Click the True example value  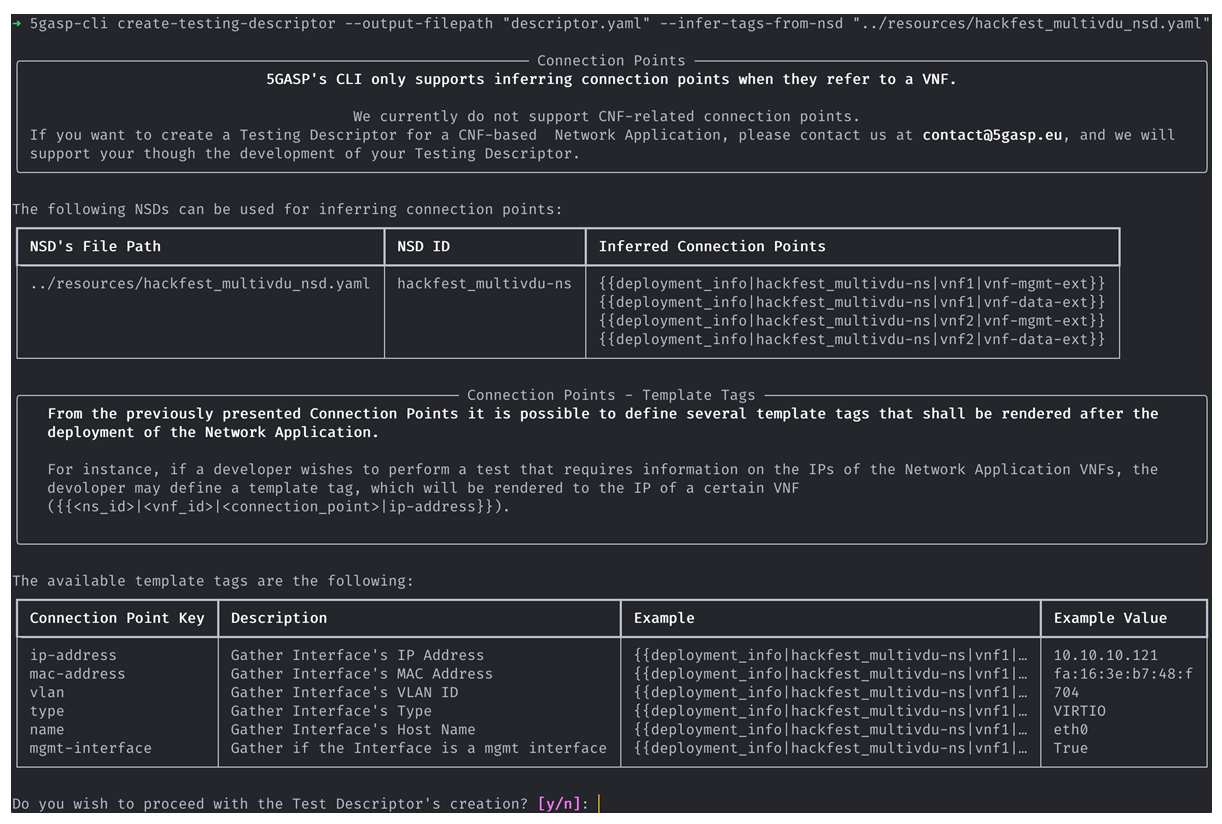1071,748
